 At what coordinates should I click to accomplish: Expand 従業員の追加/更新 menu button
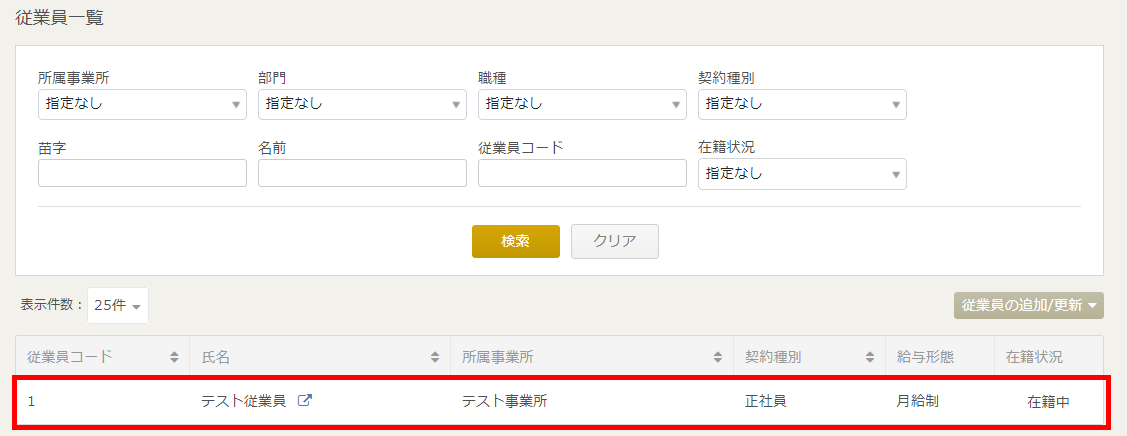point(1029,305)
